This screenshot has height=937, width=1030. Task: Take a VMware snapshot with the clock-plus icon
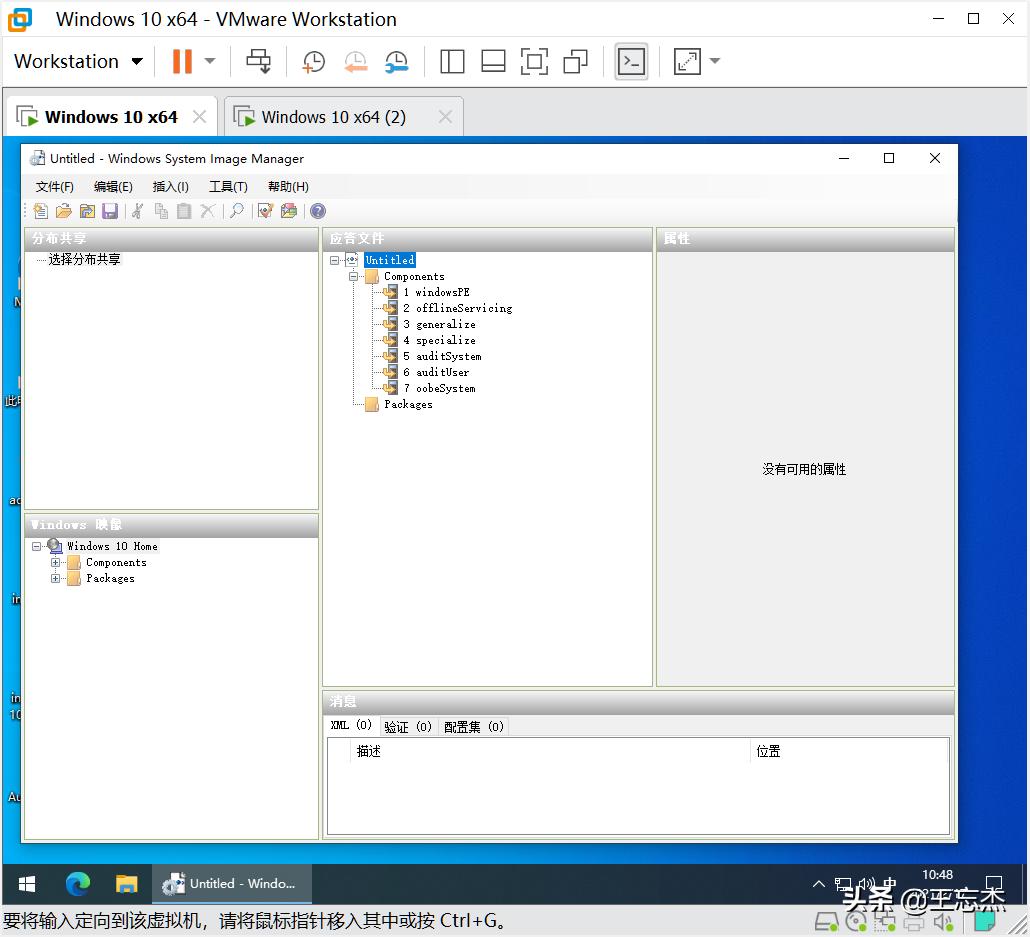(313, 61)
